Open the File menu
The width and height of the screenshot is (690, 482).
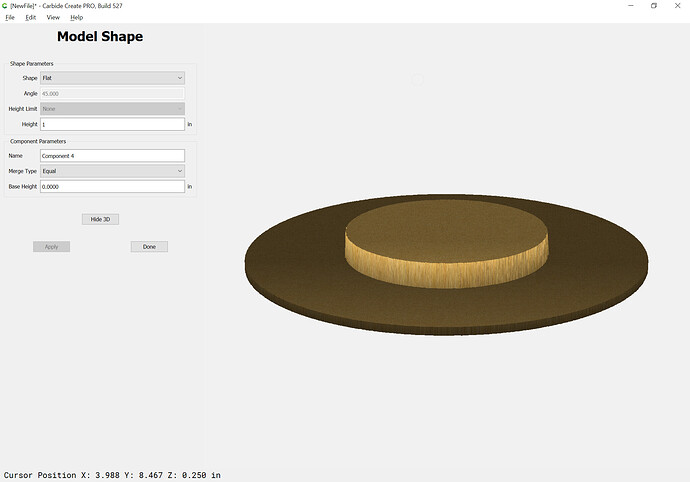click(x=10, y=17)
